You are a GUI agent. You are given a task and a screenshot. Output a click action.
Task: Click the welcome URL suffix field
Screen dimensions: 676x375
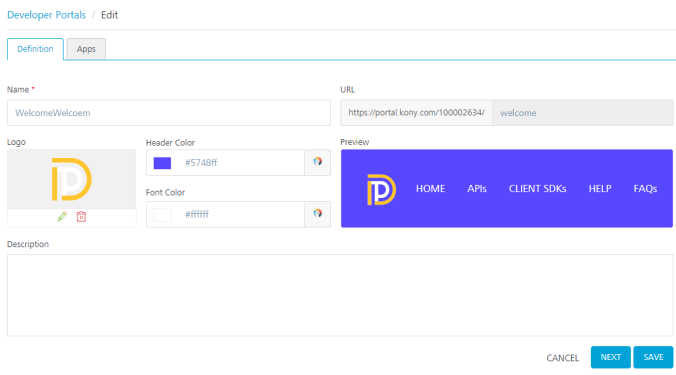click(582, 113)
